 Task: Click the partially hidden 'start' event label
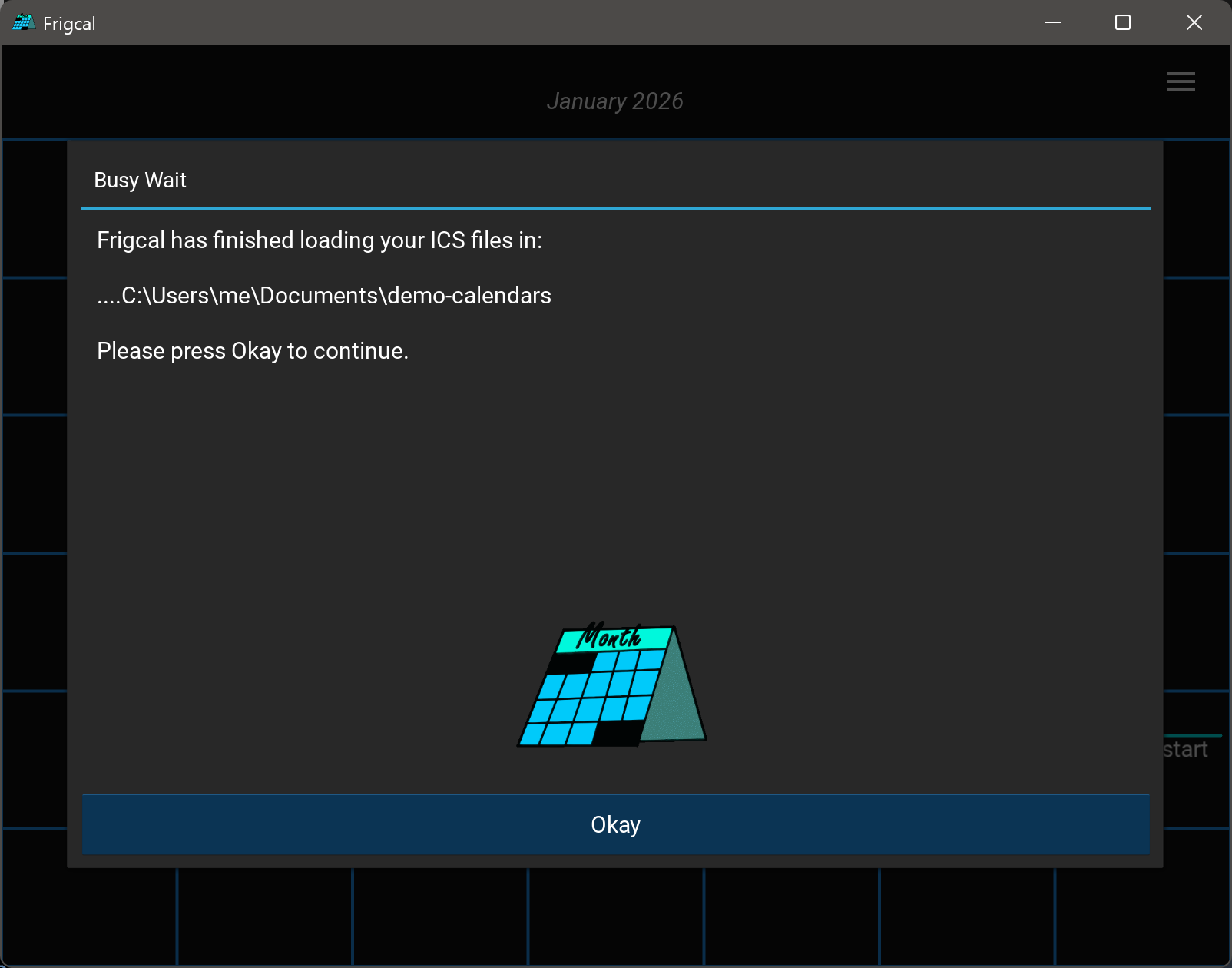pyautogui.click(x=1186, y=750)
